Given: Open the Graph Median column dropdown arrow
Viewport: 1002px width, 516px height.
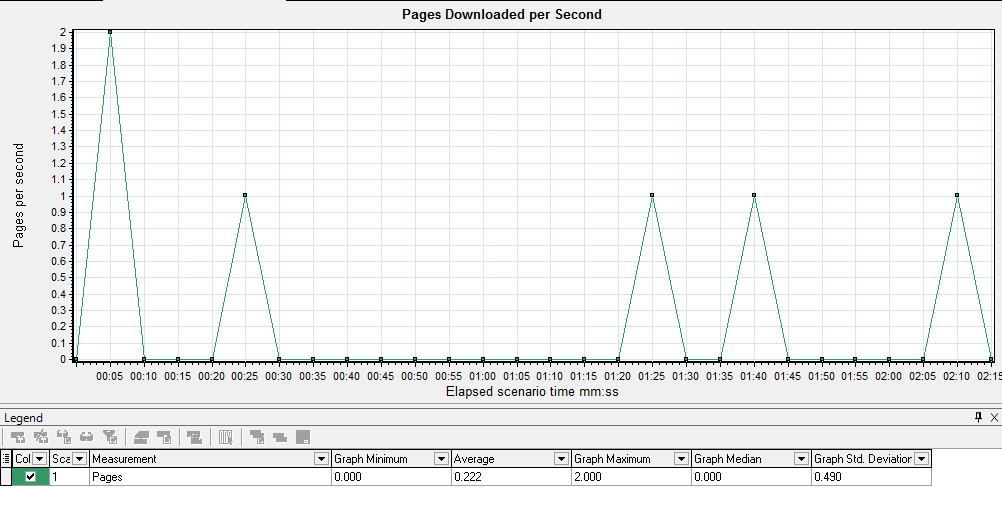Looking at the screenshot, I should click(801, 459).
